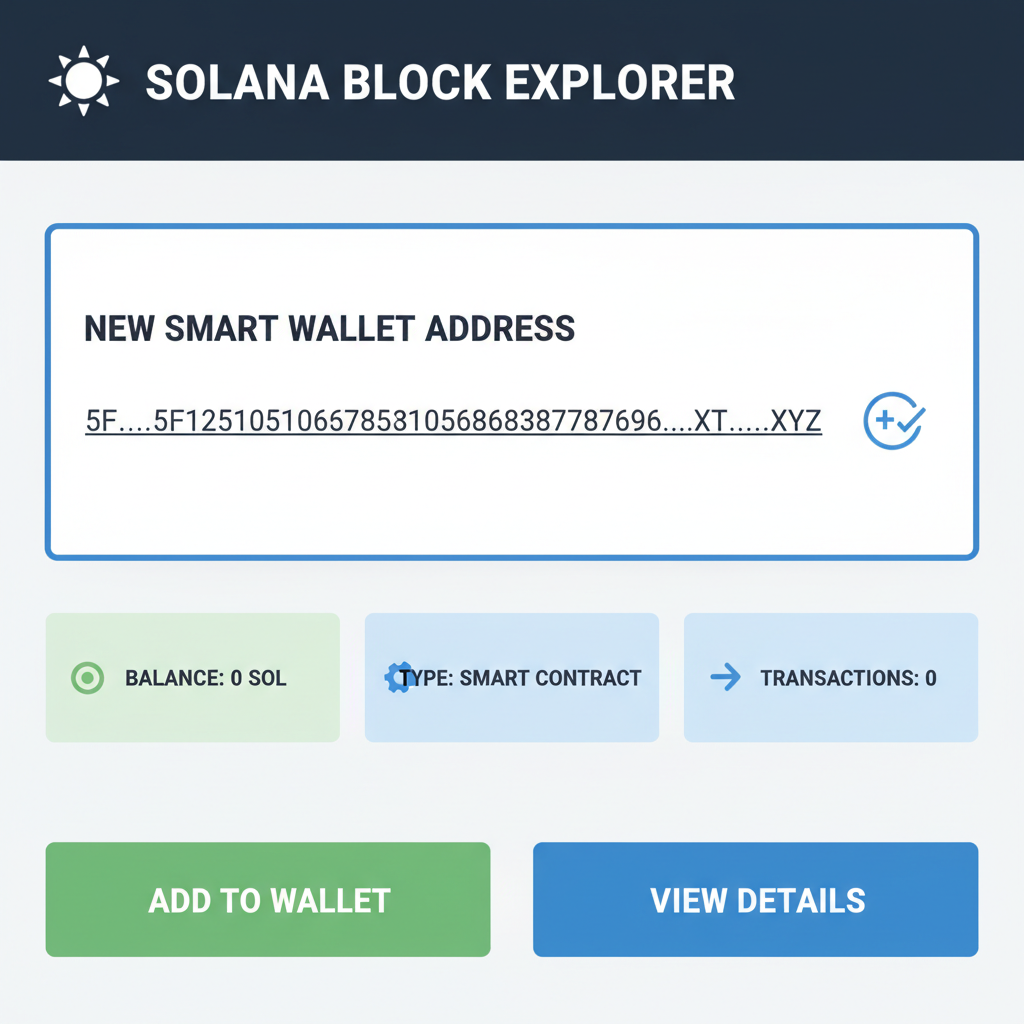The height and width of the screenshot is (1024, 1024).
Task: Select the TYPE: SMART CONTRACT info card
Action: [511, 678]
